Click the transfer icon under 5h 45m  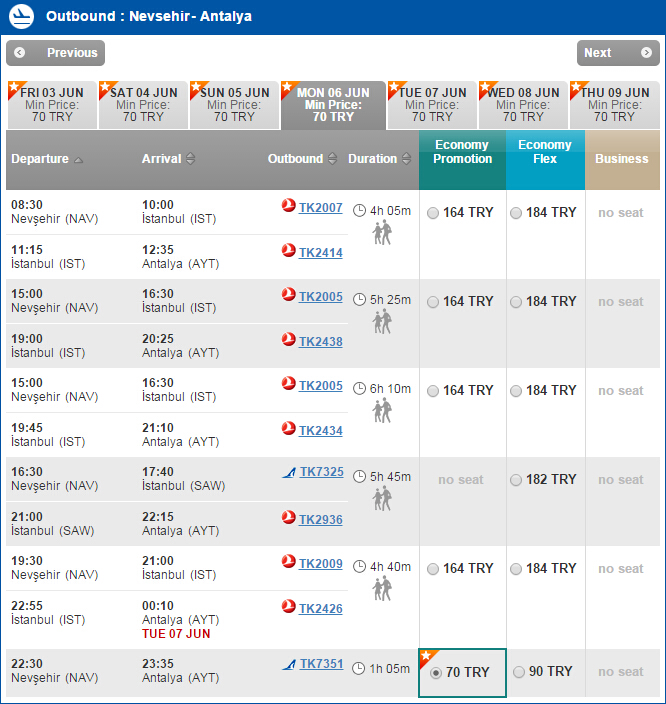click(382, 500)
